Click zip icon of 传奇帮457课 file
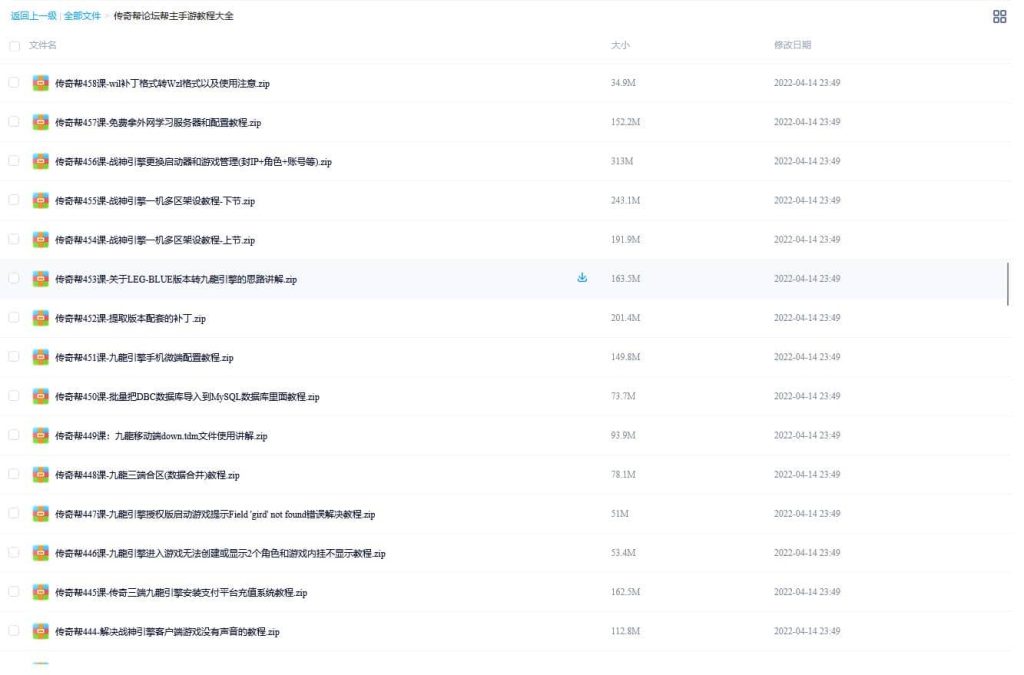 40,122
